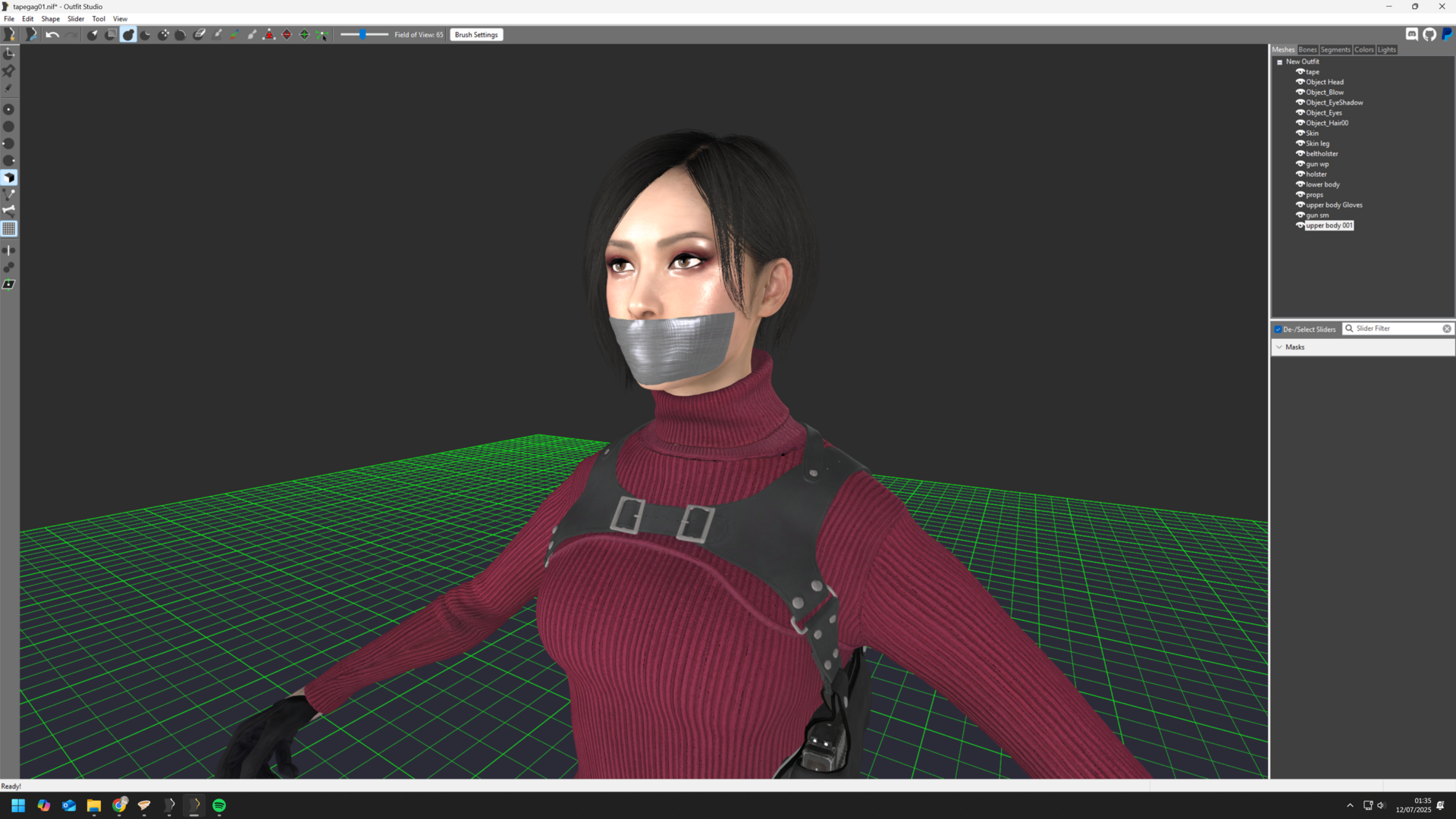This screenshot has height=819, width=1456.
Task: Open the Tool menu
Action: (99, 19)
